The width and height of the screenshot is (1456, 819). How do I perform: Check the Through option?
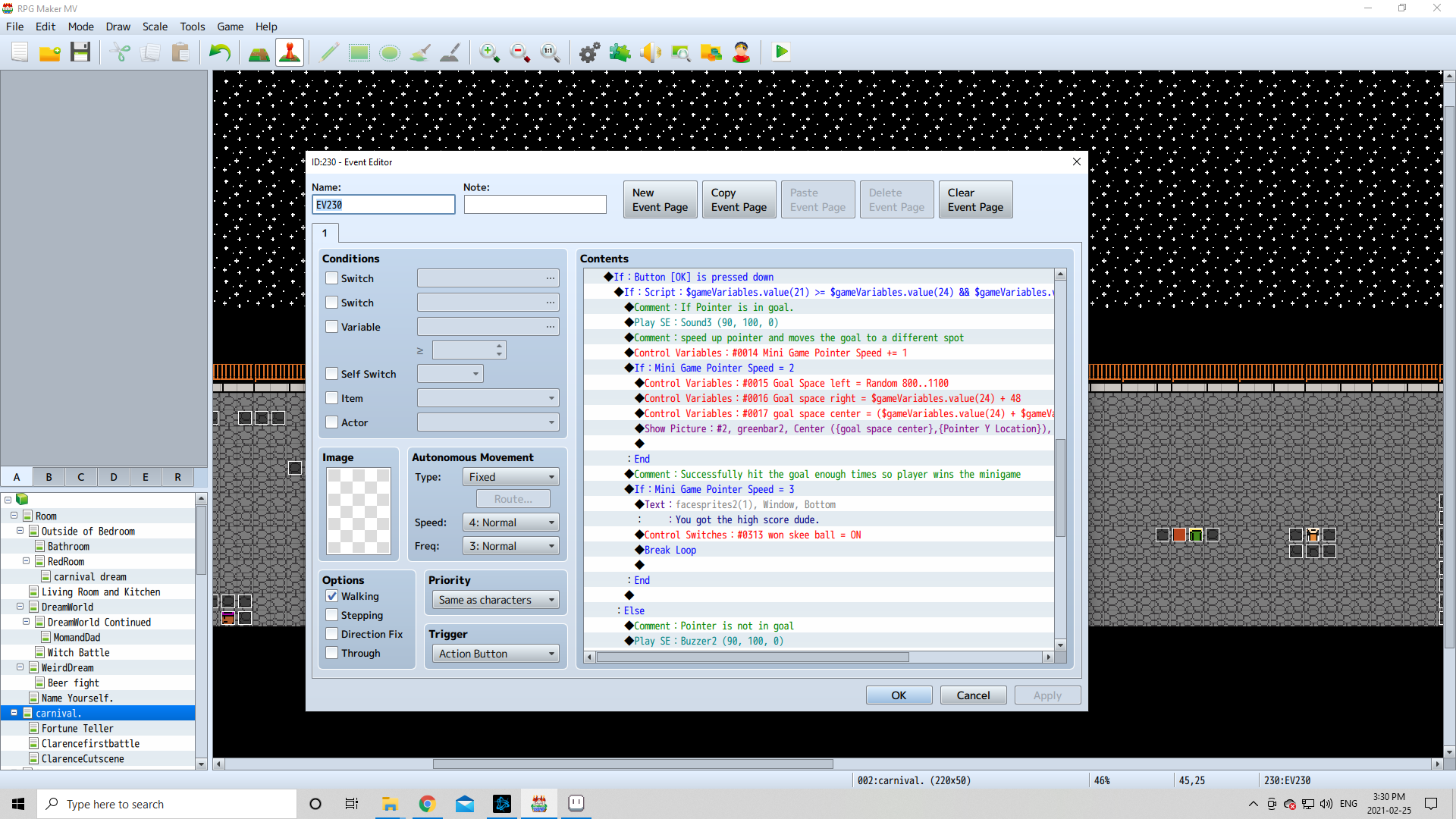331,653
